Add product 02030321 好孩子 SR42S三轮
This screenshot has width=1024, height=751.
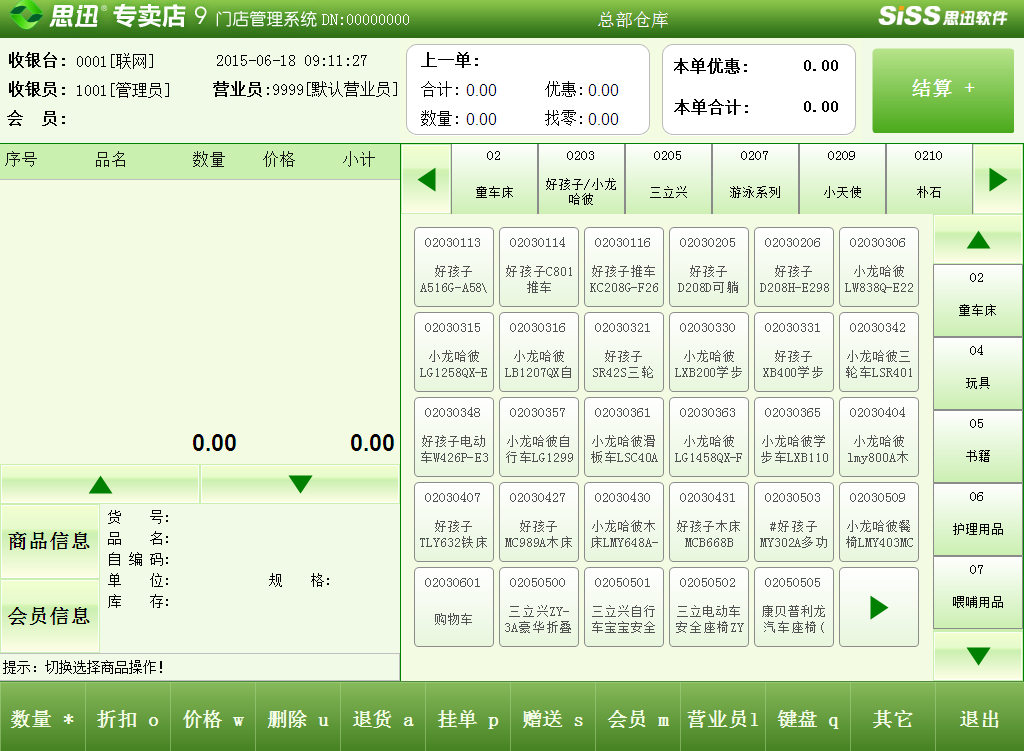[x=624, y=351]
